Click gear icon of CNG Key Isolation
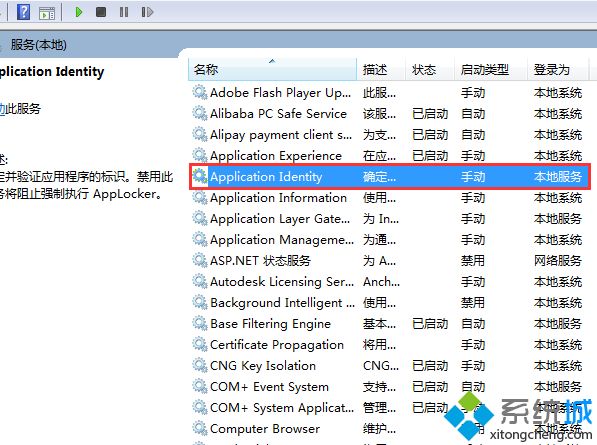 200,365
